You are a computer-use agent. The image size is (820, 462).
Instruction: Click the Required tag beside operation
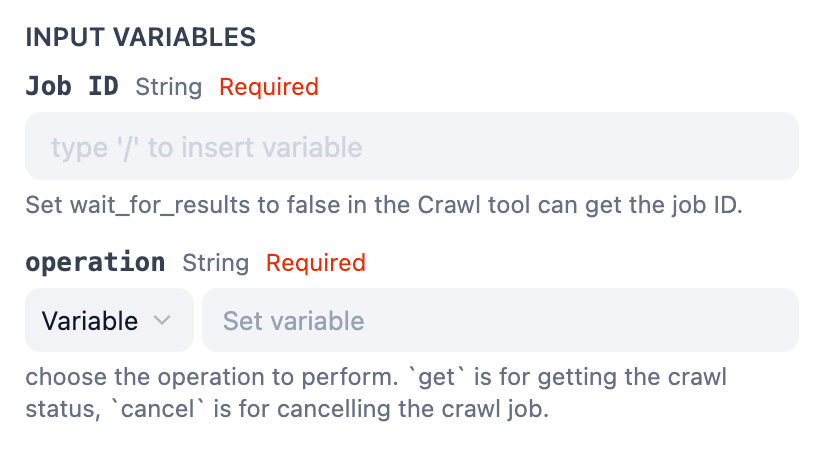[316, 263]
